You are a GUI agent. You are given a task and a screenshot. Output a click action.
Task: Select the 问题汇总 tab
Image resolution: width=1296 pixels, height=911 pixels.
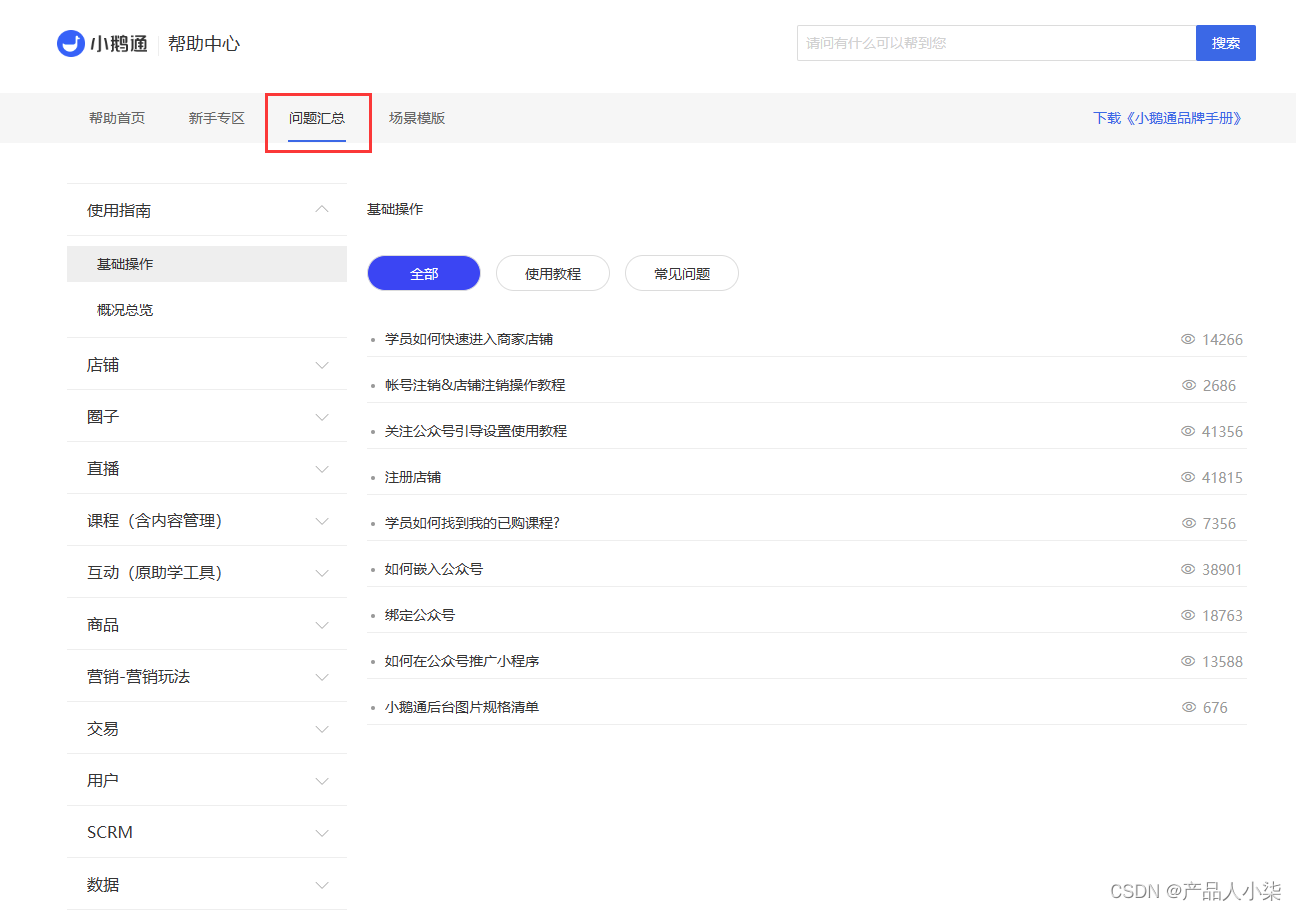pos(317,118)
